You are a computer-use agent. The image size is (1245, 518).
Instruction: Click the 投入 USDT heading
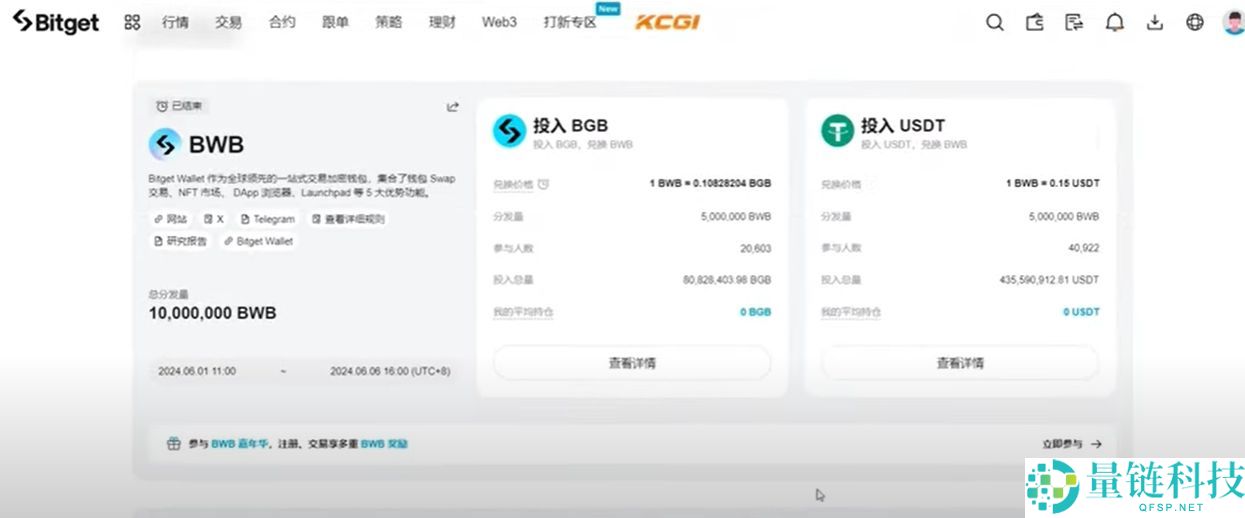tap(903, 125)
